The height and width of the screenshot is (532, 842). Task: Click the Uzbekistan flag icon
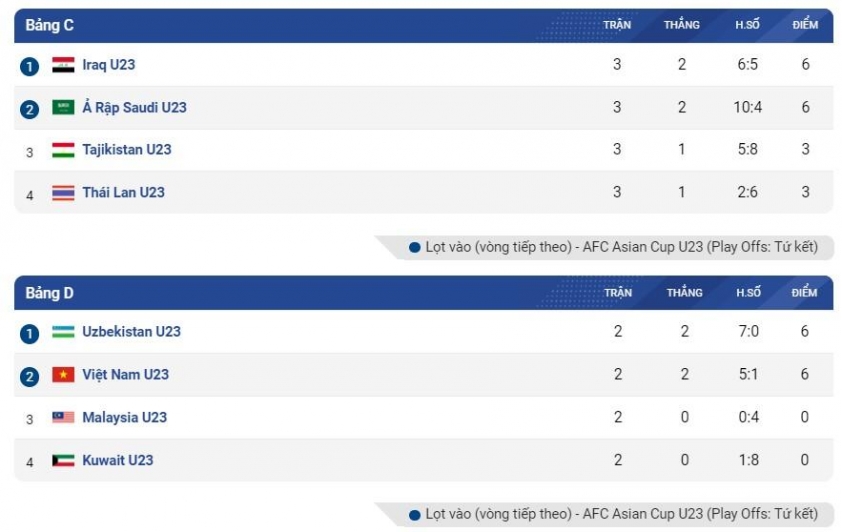[63, 332]
